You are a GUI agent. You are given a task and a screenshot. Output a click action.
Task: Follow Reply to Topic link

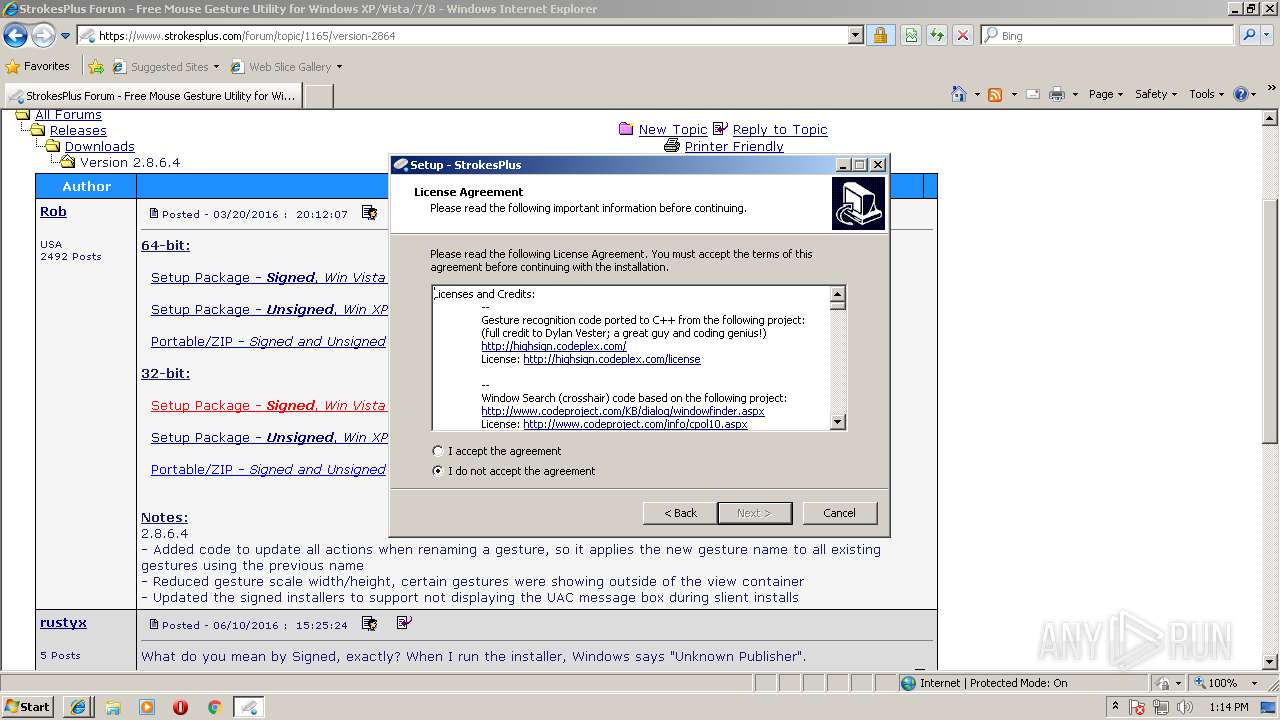click(780, 130)
